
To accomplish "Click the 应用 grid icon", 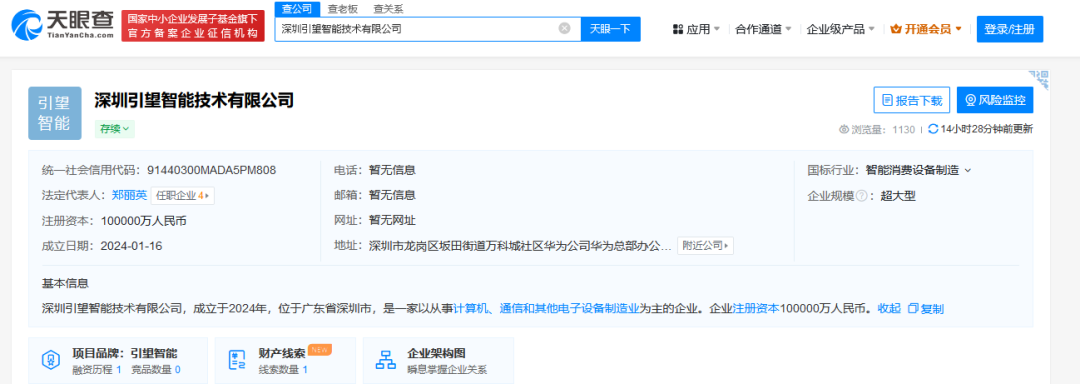I will (678, 30).
